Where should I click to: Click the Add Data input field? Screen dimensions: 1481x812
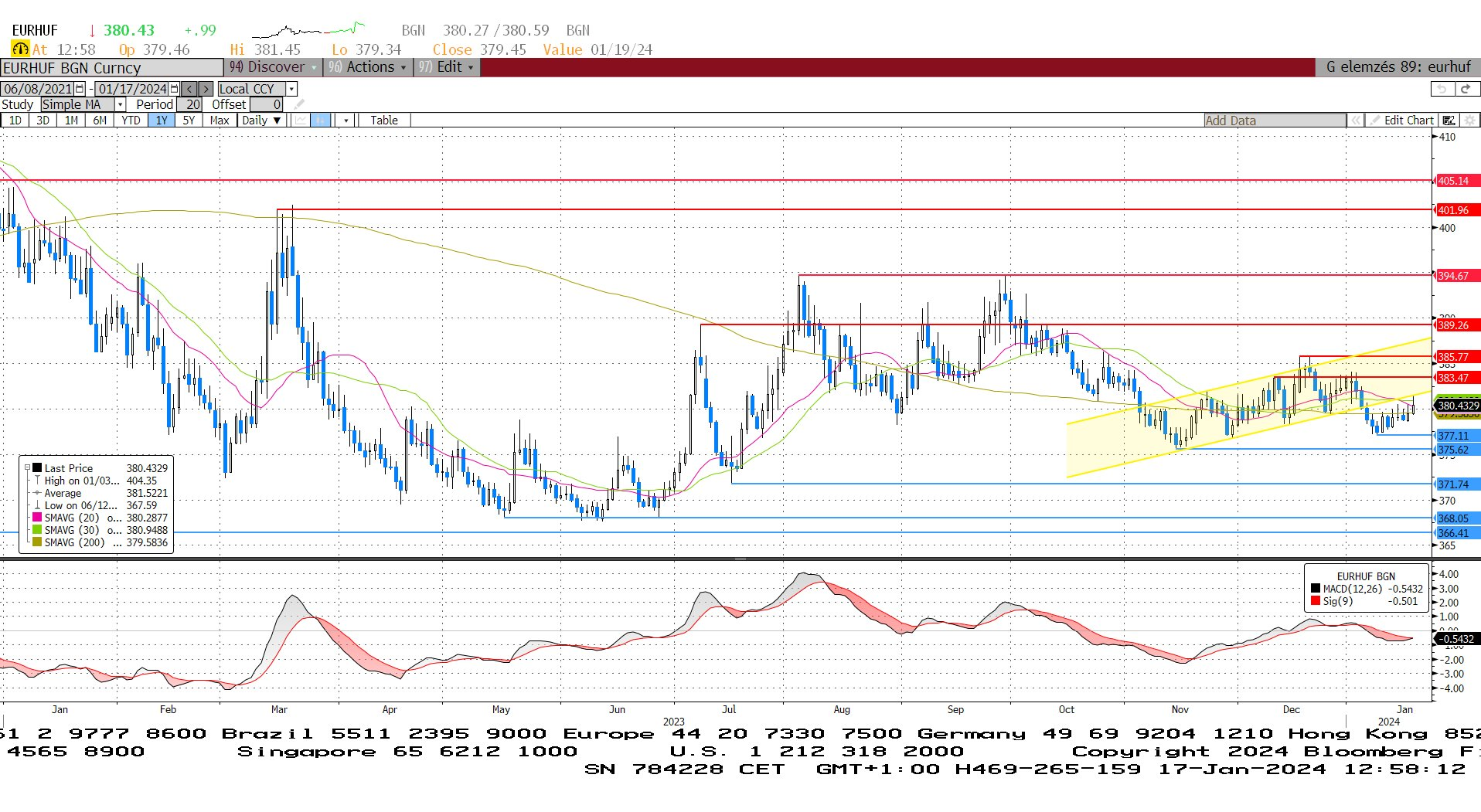coord(1275,121)
